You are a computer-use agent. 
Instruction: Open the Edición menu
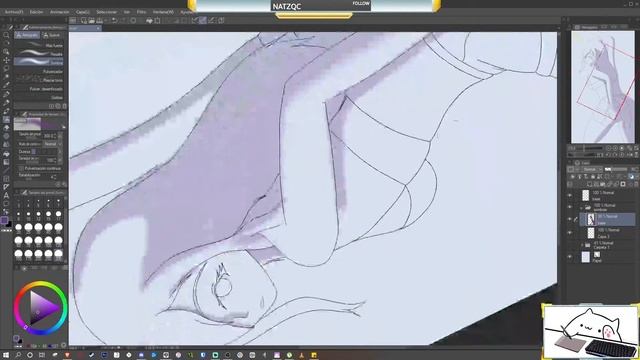tap(36, 12)
